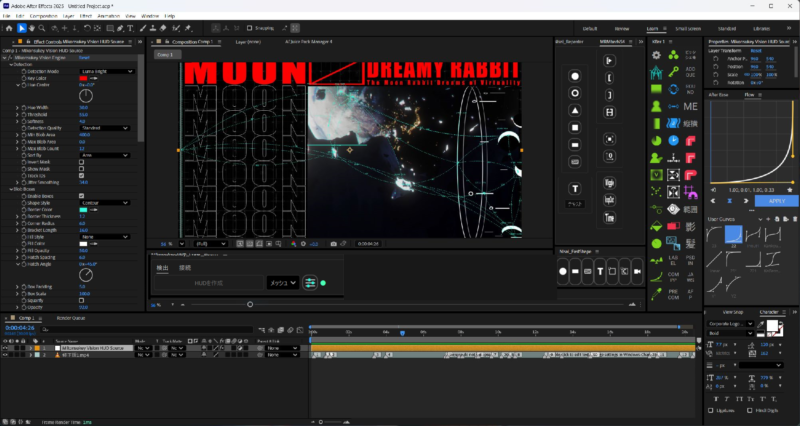The height and width of the screenshot is (426, 800).
Task: Click the current time indicator on timeline
Action: [403, 333]
